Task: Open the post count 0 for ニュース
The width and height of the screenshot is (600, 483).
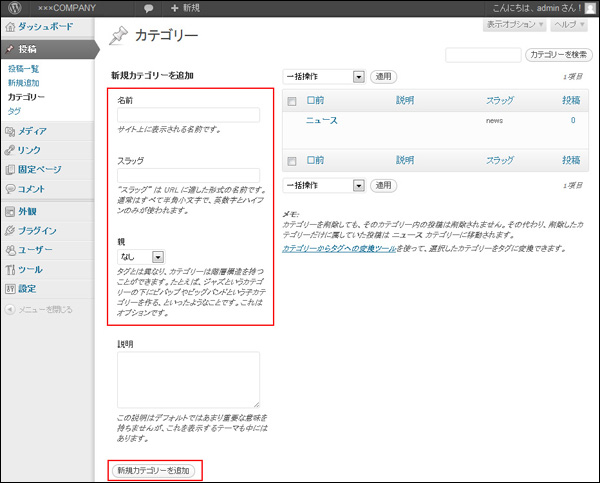Action: point(573,121)
